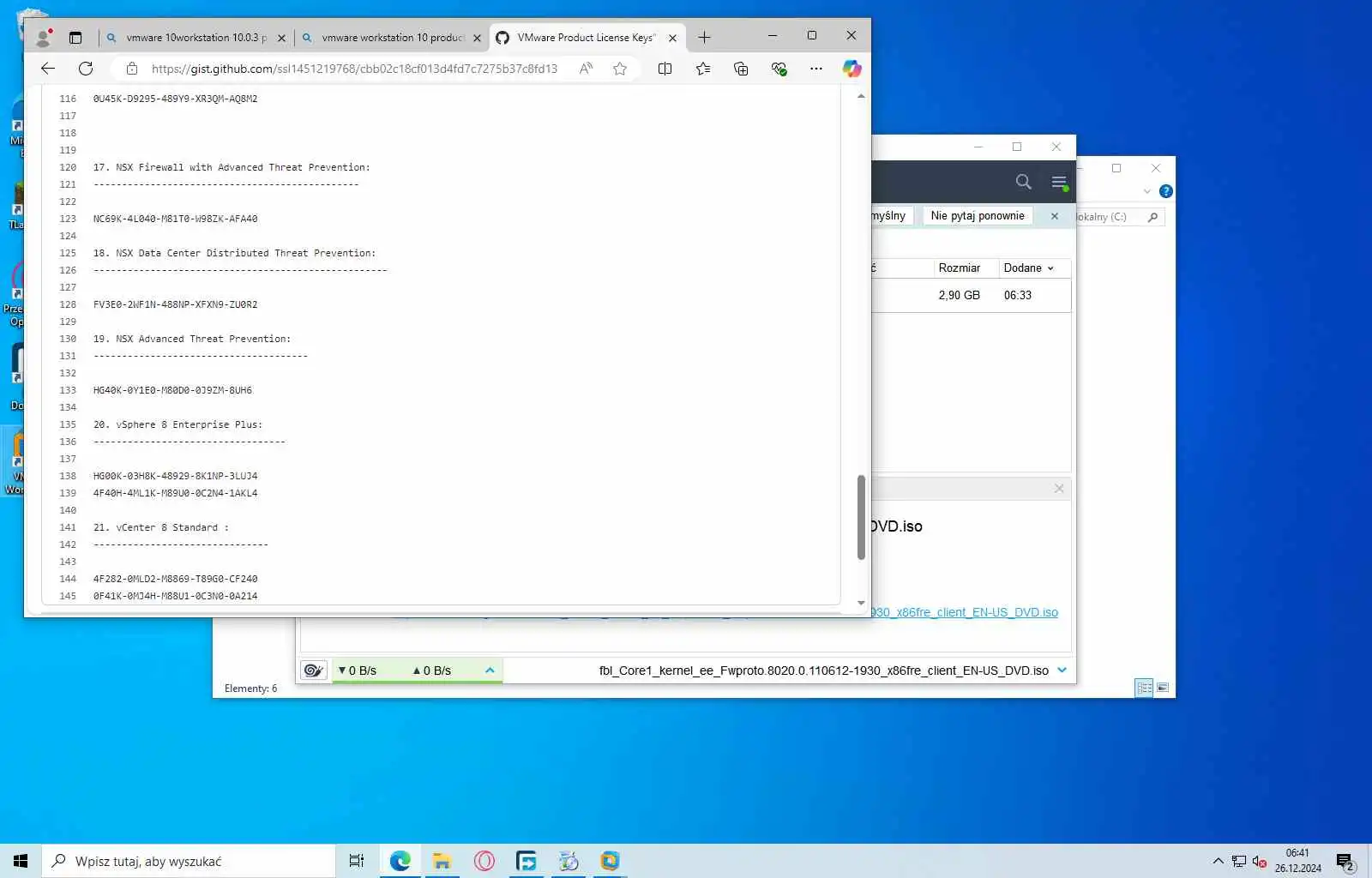Show hidden tray icons chevron
1372x878 pixels.
pyautogui.click(x=1218, y=861)
